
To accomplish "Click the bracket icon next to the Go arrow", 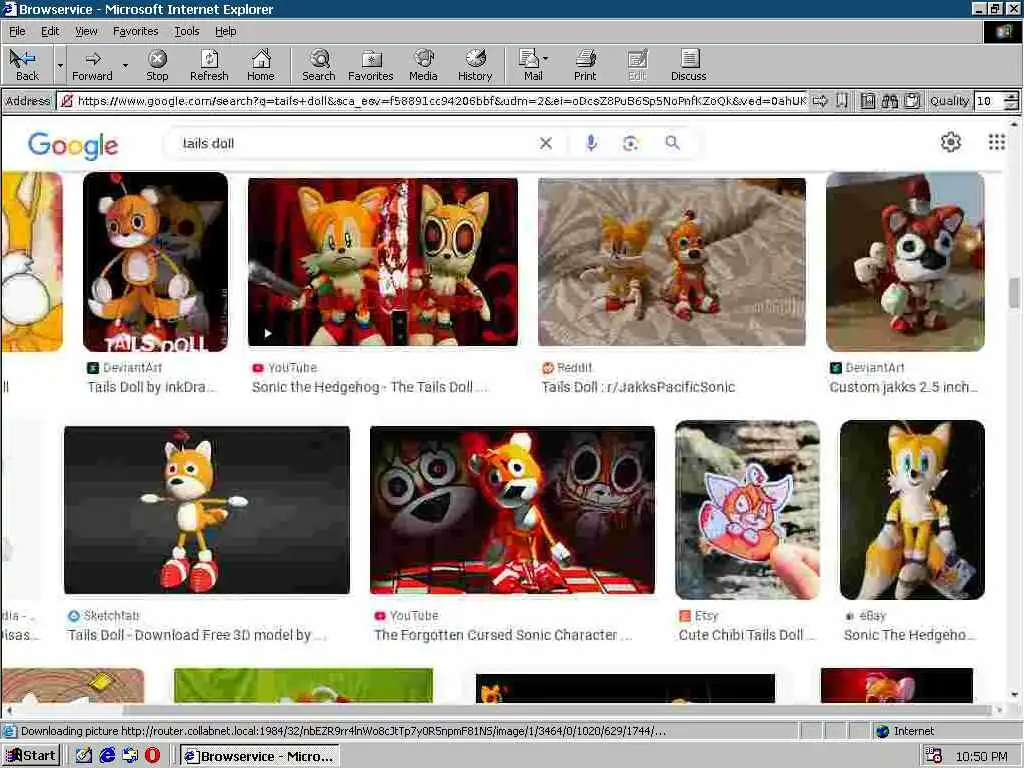I will 842,101.
